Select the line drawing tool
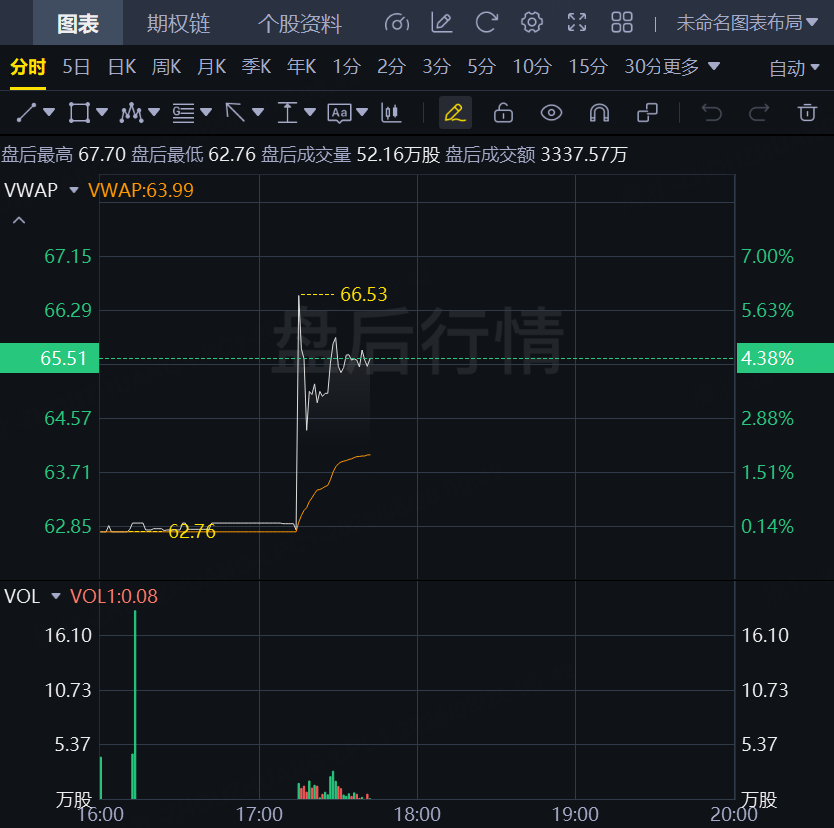Screen dimensions: 834x828 pyautogui.click(x=27, y=113)
